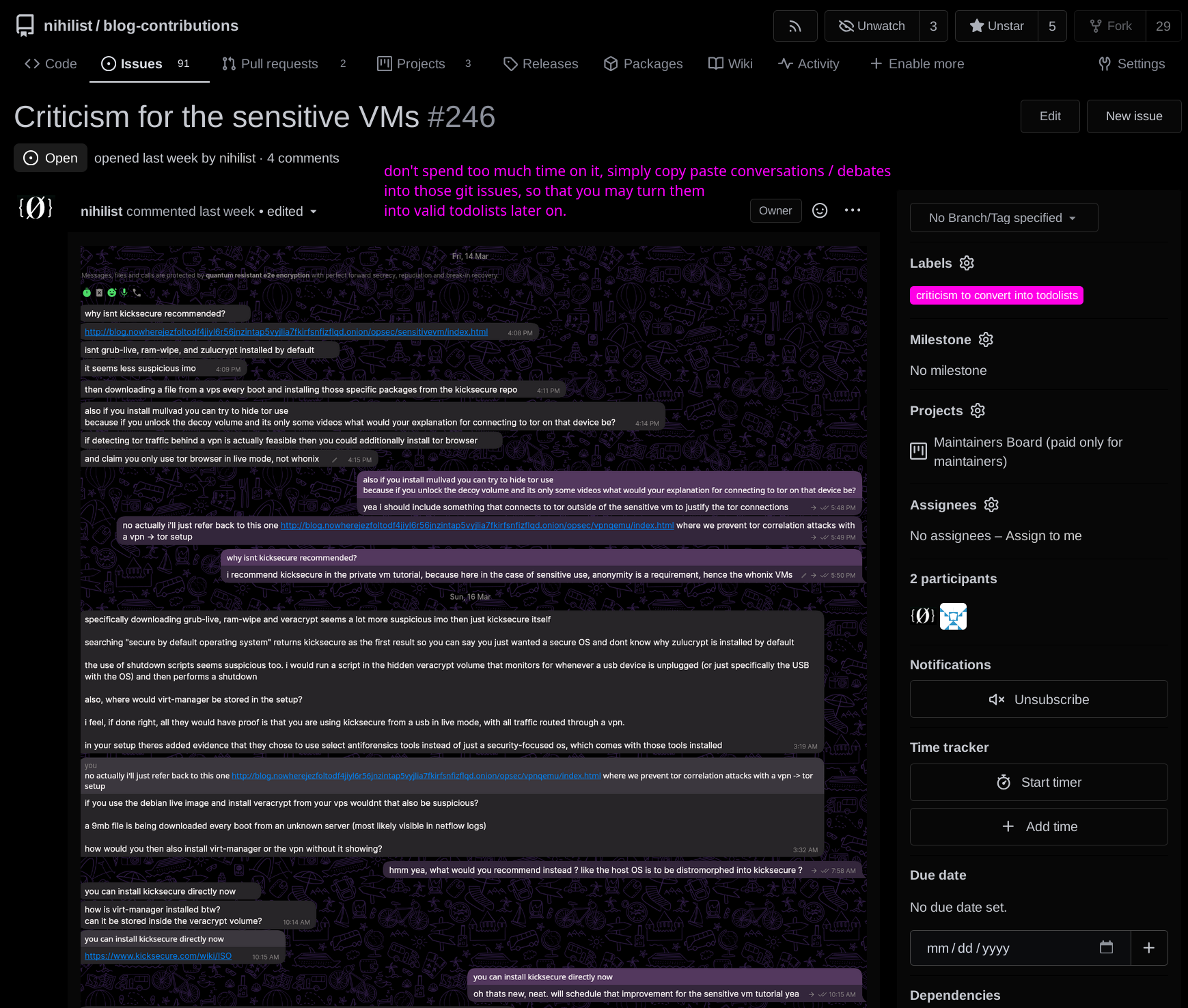1188x1008 pixels.
Task: Click the Edit issue button
Action: 1050,116
